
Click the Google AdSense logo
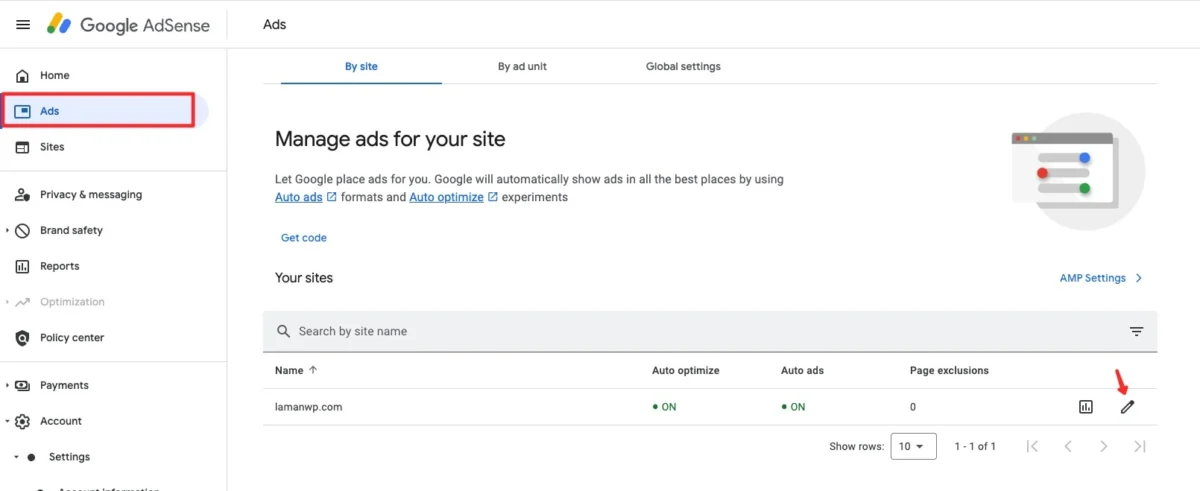(128, 25)
